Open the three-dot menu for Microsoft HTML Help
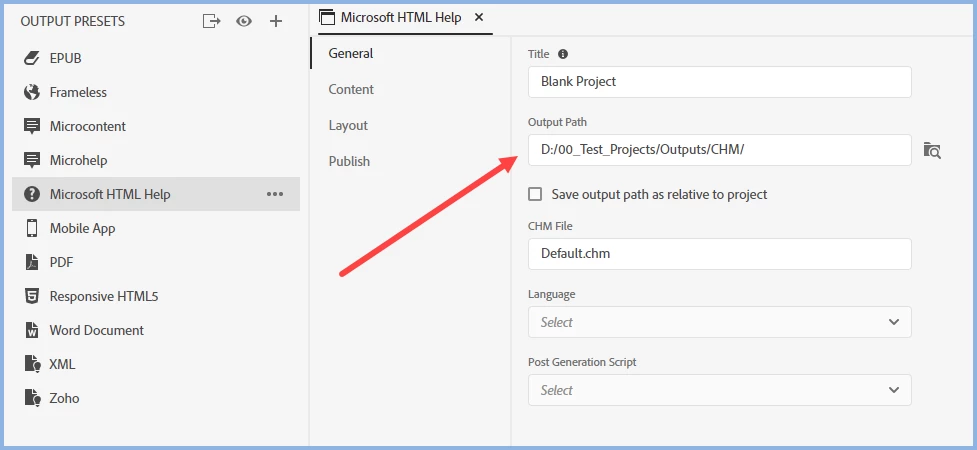The height and width of the screenshot is (450, 977). pos(275,194)
